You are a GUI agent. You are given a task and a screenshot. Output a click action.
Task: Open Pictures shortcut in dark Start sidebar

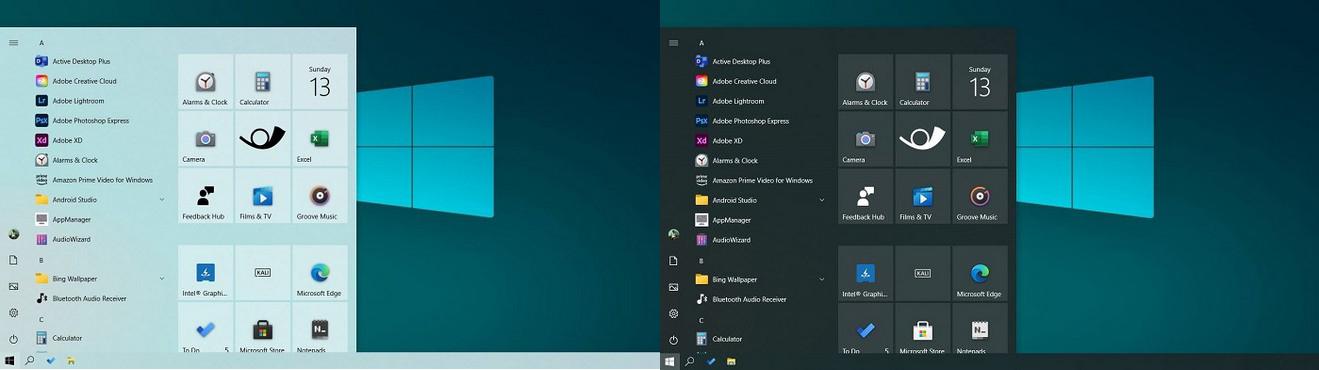pyautogui.click(x=673, y=287)
